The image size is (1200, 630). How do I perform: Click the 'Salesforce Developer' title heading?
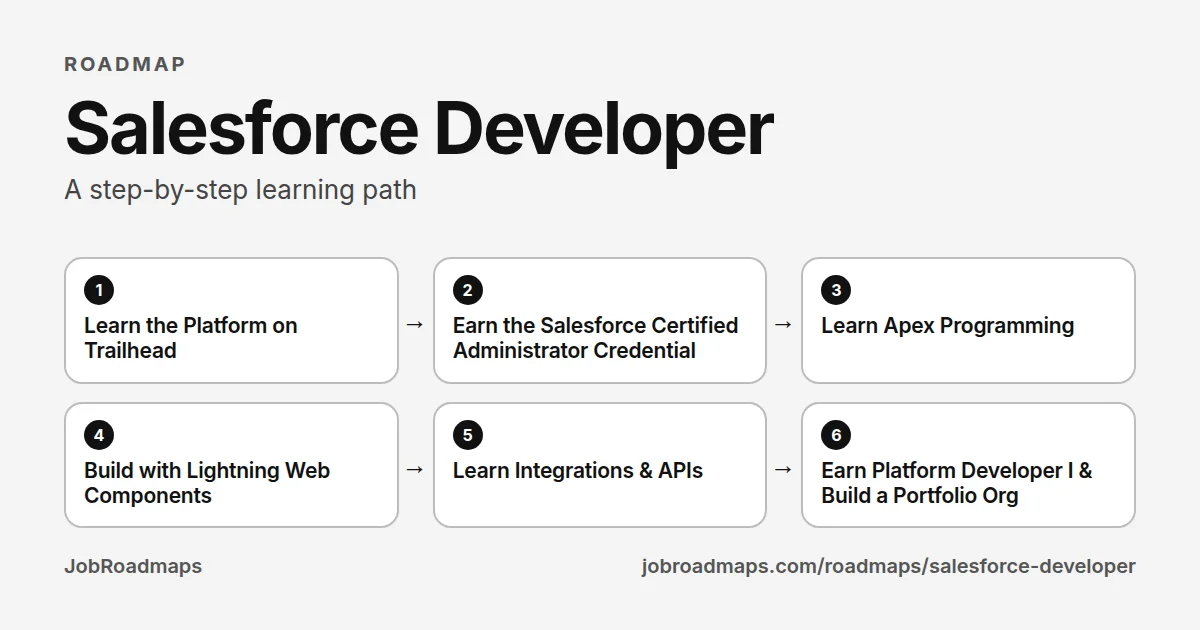(419, 128)
